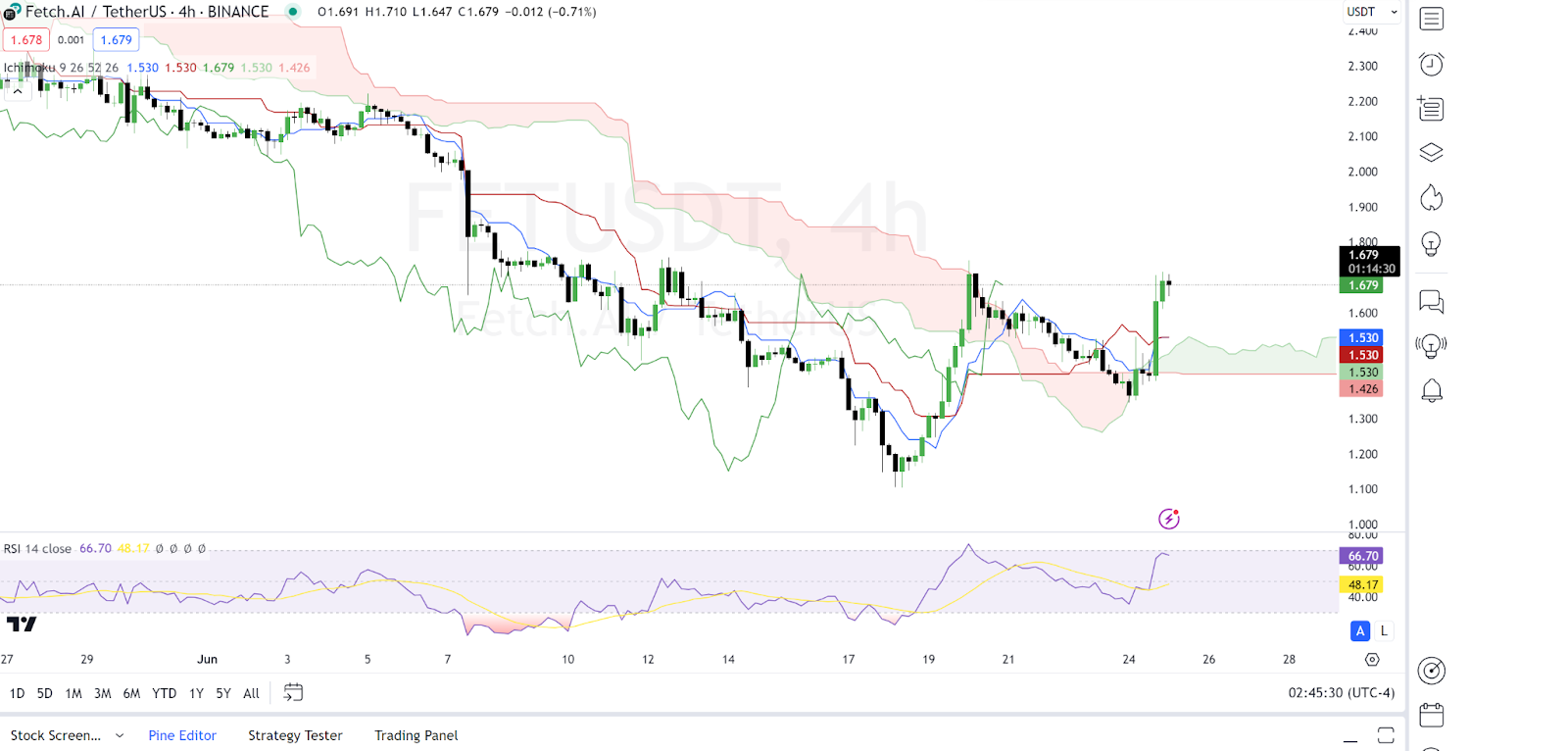Image resolution: width=1568 pixels, height=751 pixels.
Task: Click the Fetch.AI / TetherUS symbol title
Action: pos(147,12)
